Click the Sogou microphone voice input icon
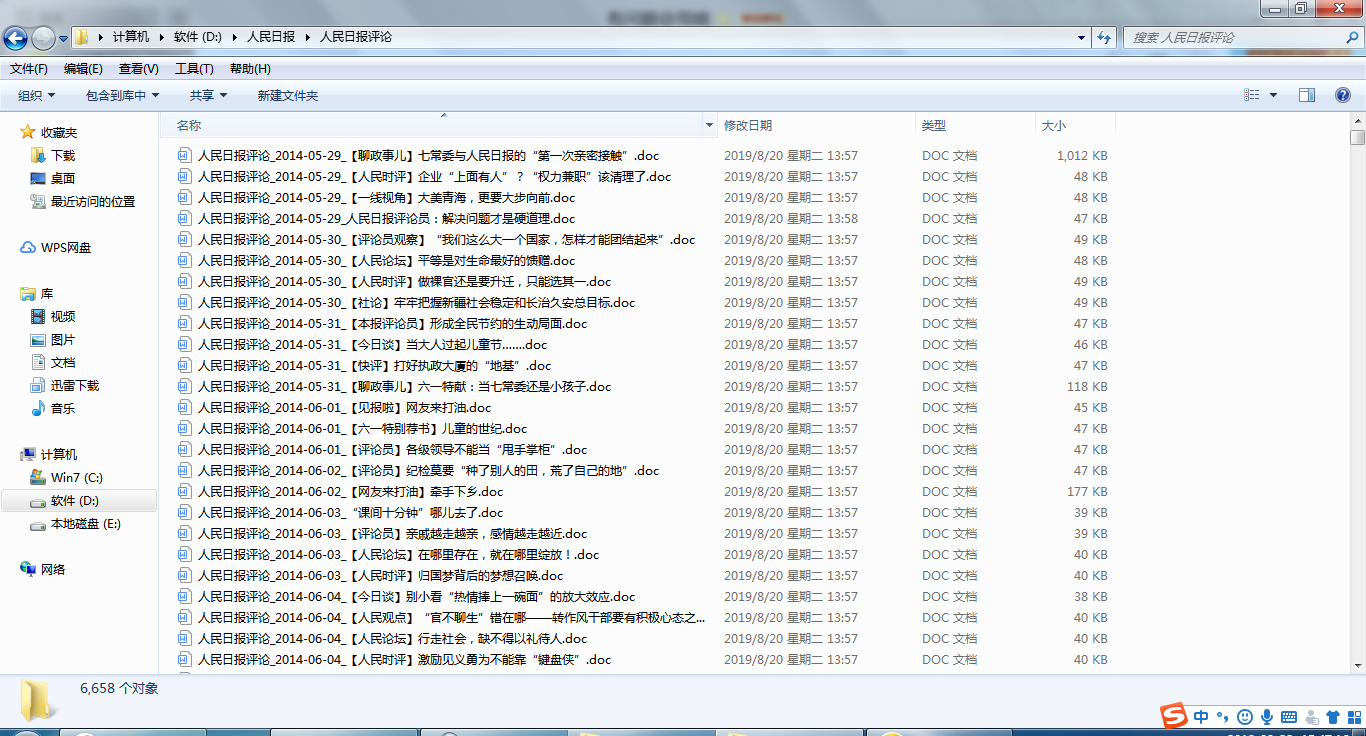1366x736 pixels. pos(1266,716)
